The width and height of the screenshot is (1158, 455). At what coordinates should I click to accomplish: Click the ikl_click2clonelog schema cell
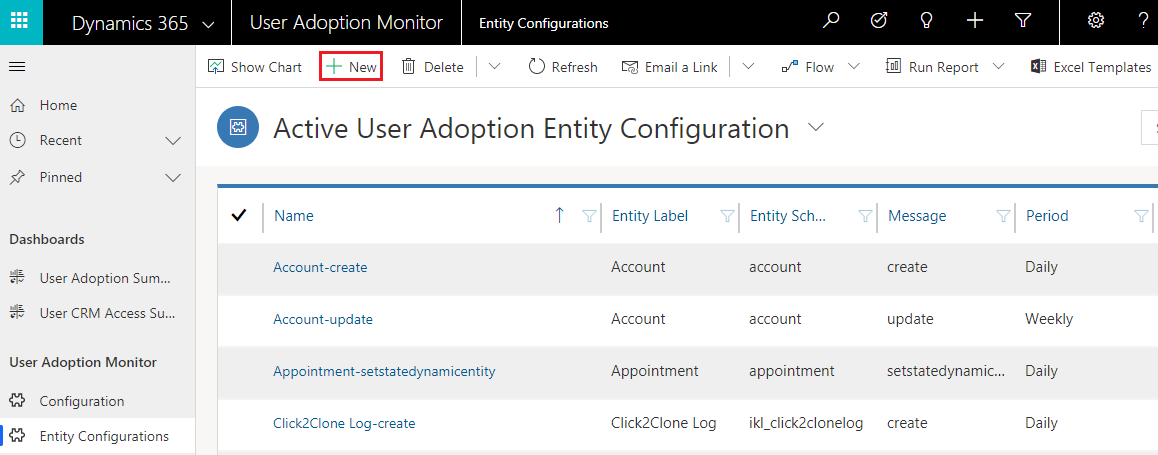[806, 423]
